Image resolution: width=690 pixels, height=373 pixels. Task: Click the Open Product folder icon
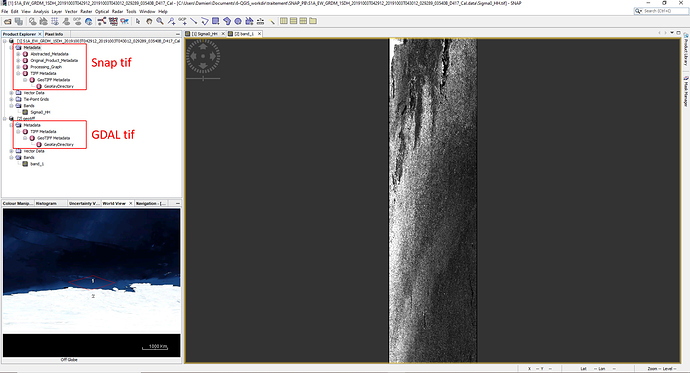tap(7, 21)
